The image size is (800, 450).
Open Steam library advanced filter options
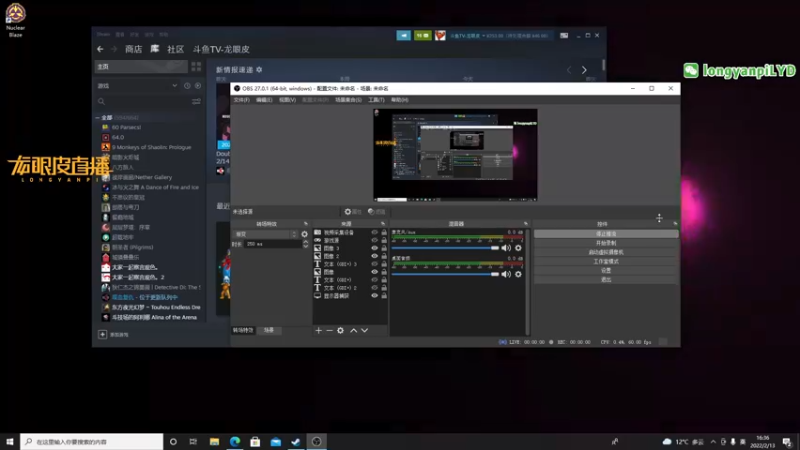coord(196,102)
